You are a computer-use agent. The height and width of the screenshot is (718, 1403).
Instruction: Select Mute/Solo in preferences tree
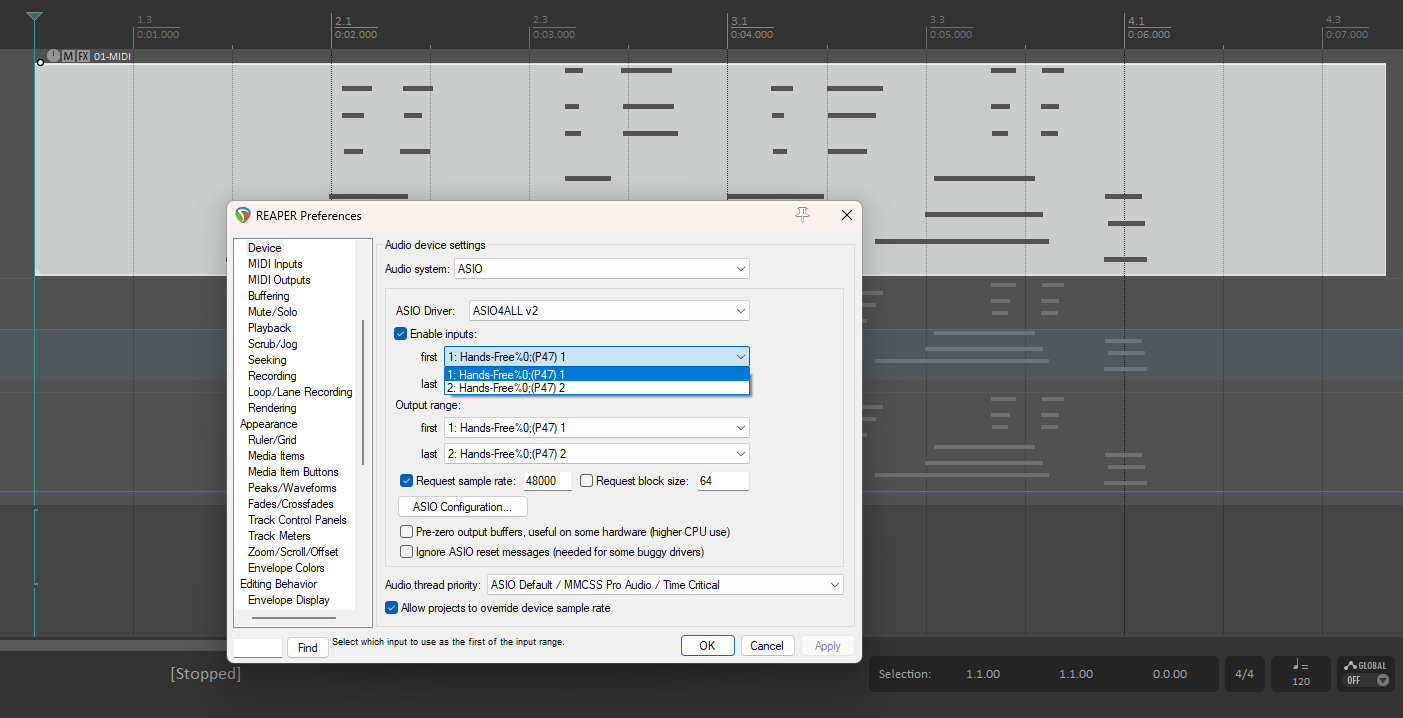[272, 312]
